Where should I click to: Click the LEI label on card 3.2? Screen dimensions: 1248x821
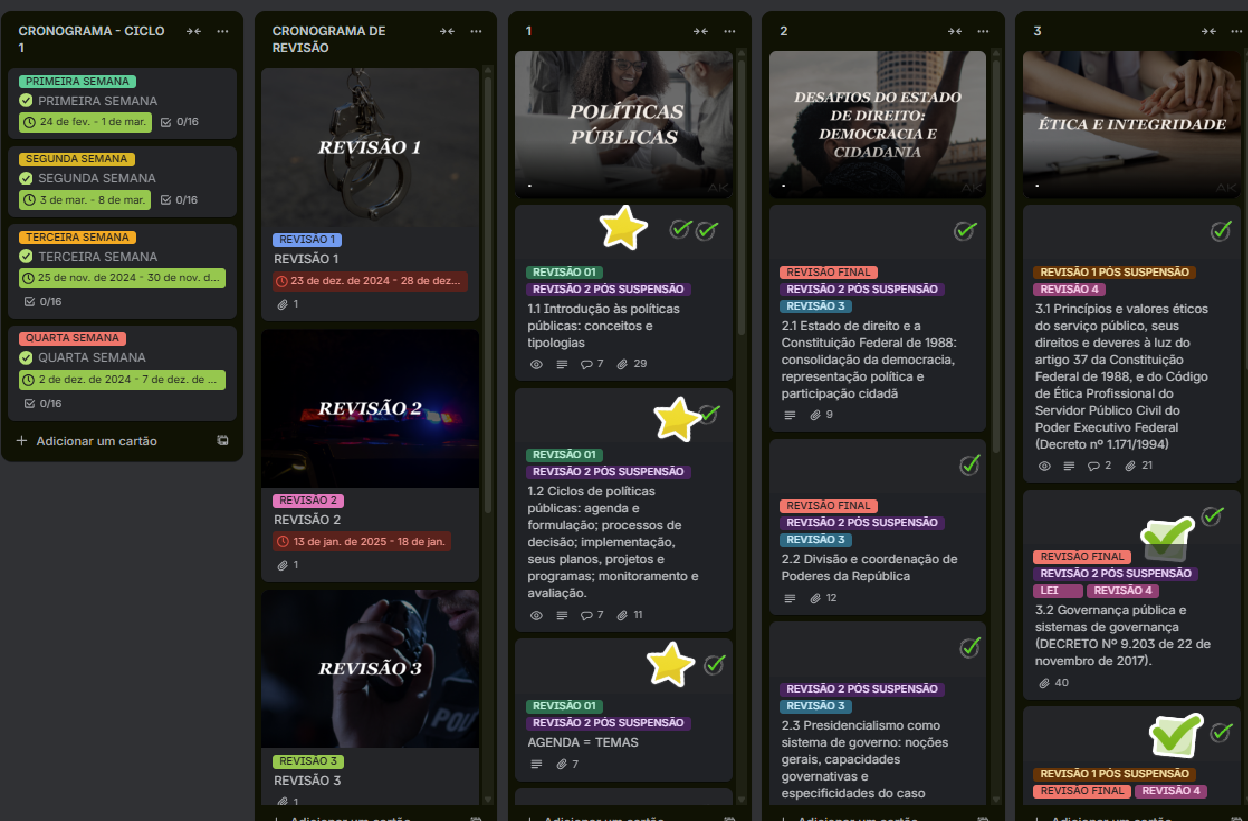tap(1057, 590)
